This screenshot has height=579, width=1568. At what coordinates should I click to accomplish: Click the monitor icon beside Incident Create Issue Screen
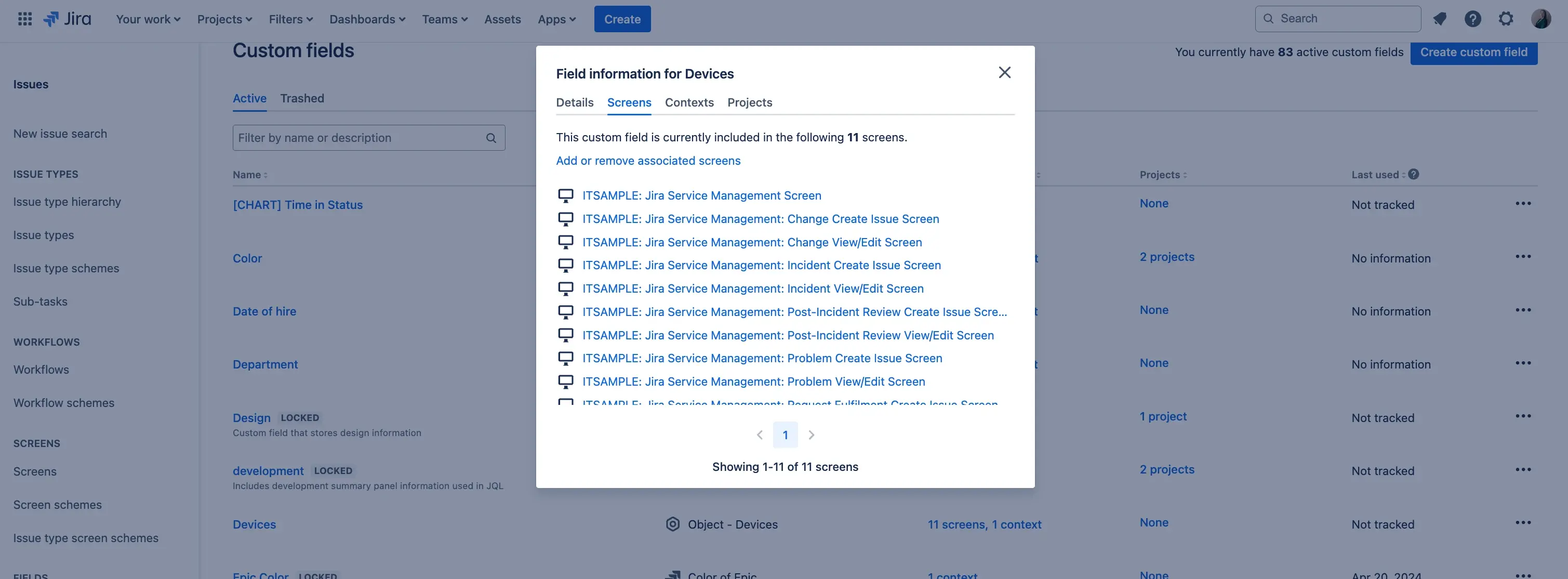click(x=566, y=265)
